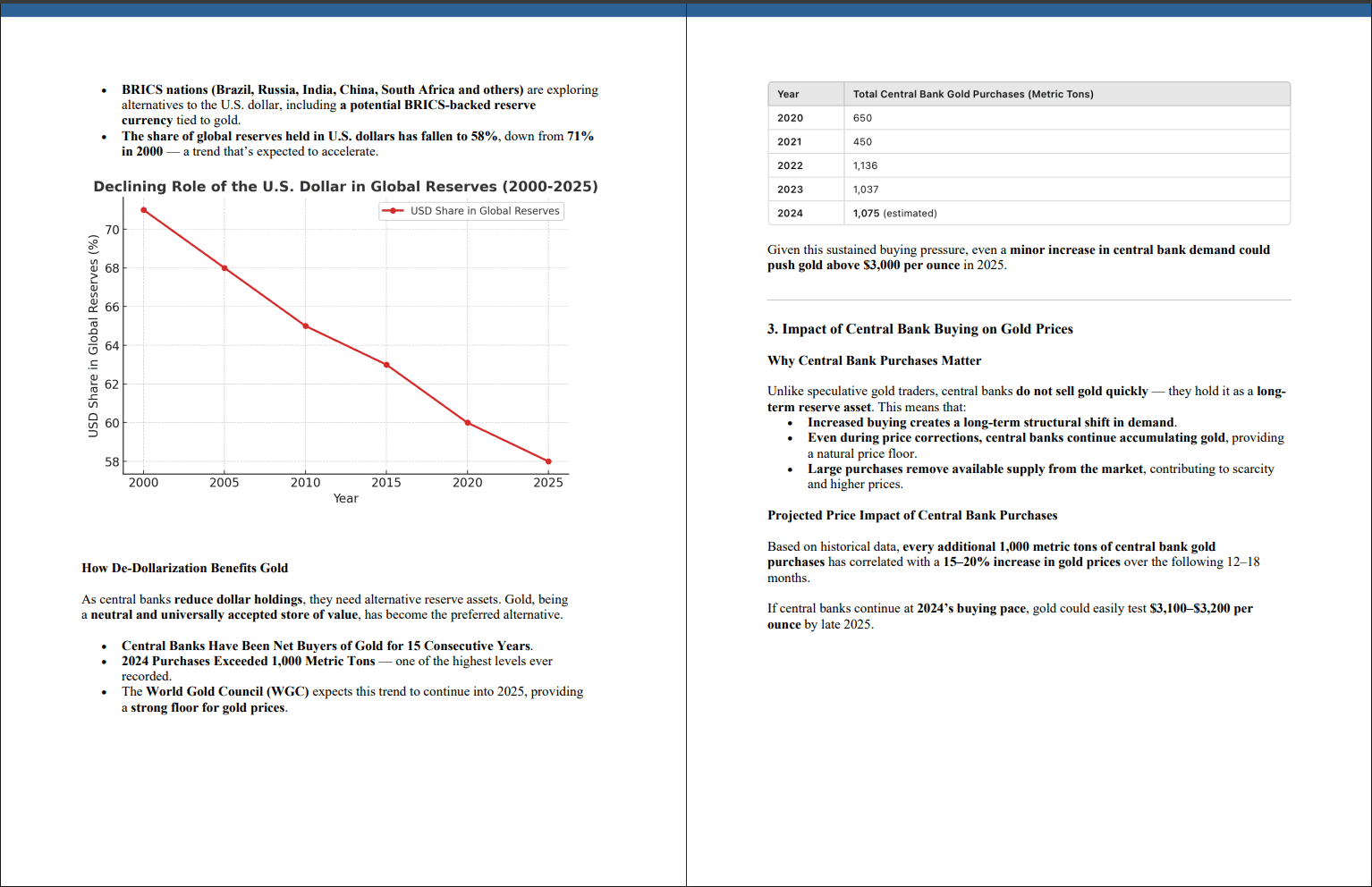Click the bullet mentioning 'World Gold Council (WGC)'
Viewport: 1372px width, 887px height.
(x=352, y=699)
